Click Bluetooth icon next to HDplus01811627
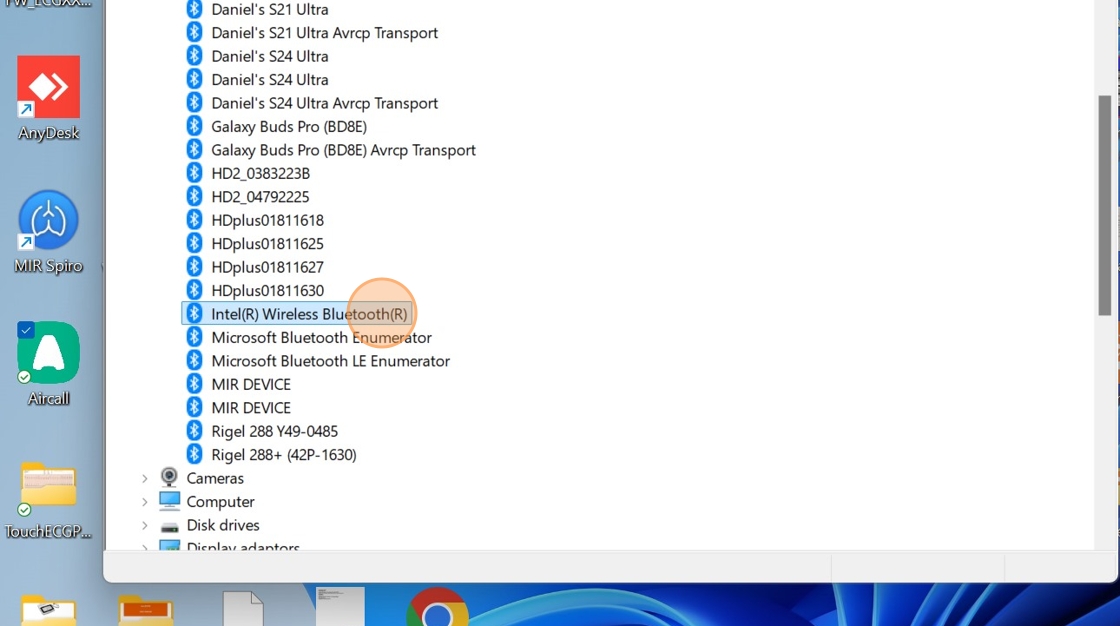This screenshot has height=626, width=1120. (x=194, y=267)
